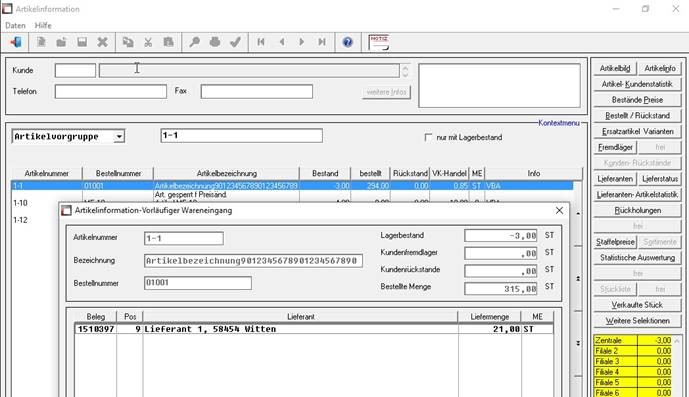The height and width of the screenshot is (397, 689).
Task: Open Statistische Auswertung
Action: [x=637, y=258]
